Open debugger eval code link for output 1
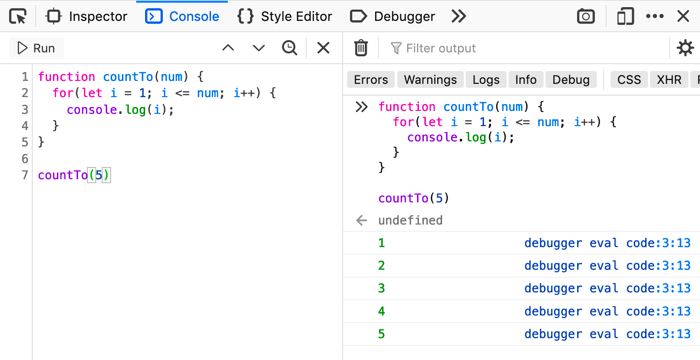 coord(607,243)
